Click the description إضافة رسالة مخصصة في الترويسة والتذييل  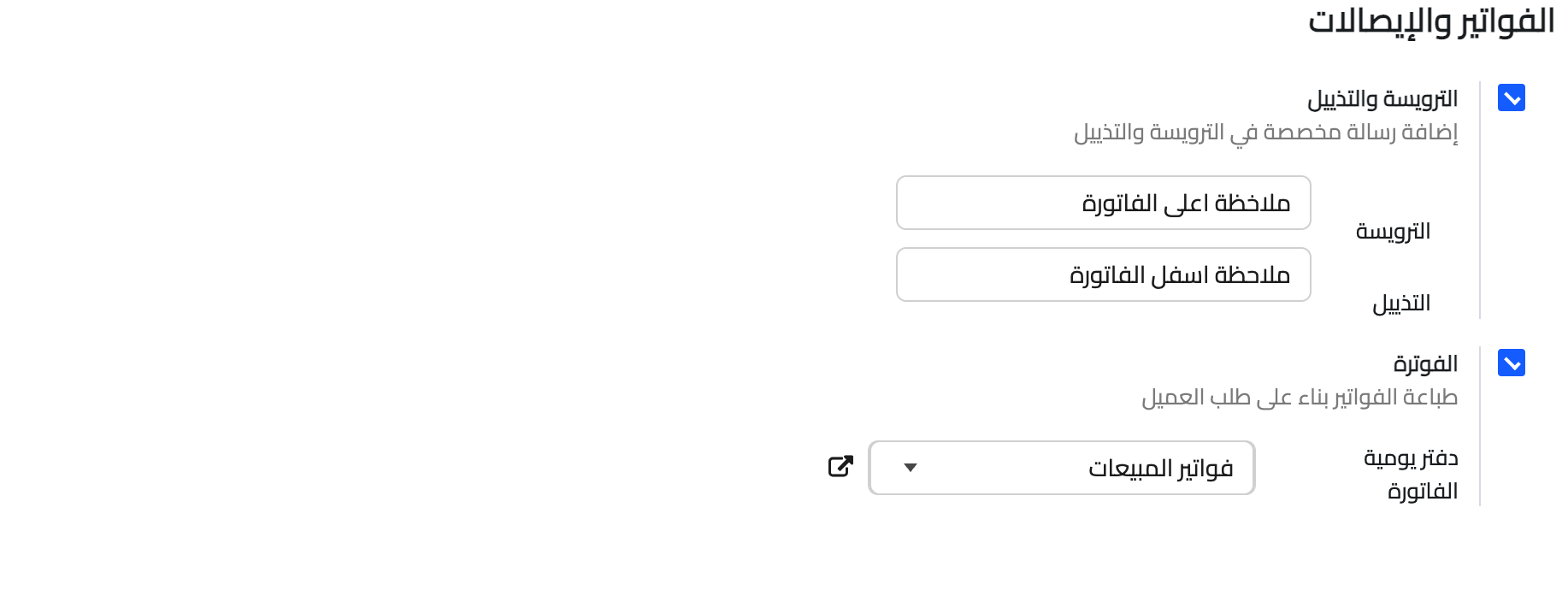(1265, 133)
